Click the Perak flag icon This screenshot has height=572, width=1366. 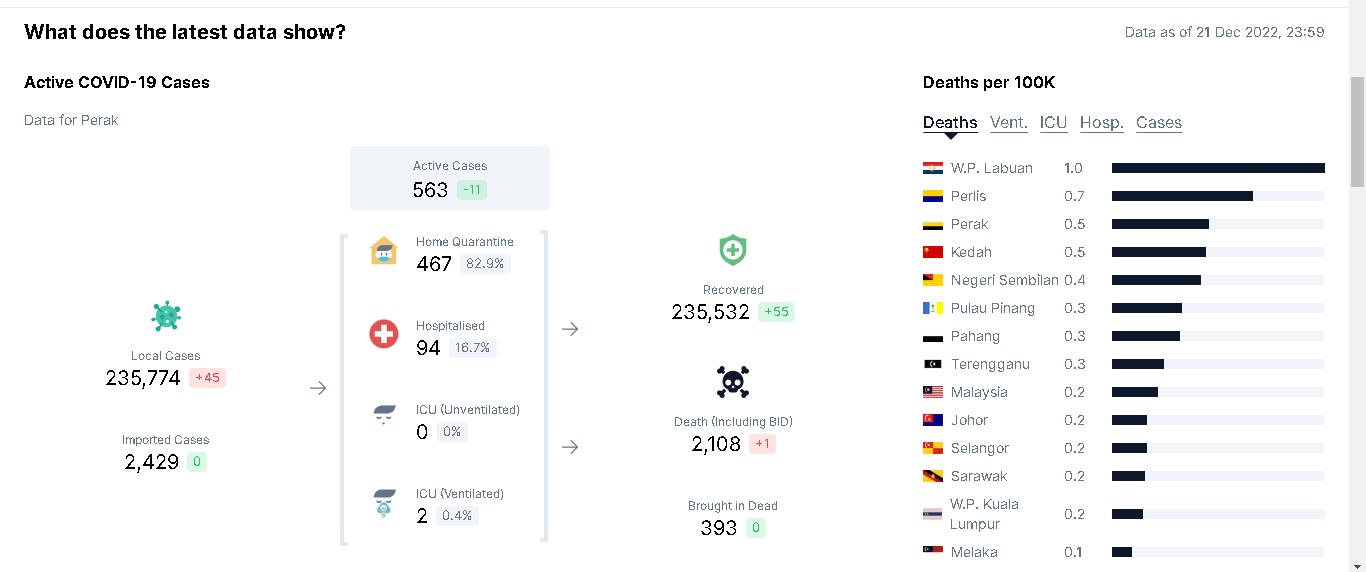933,224
